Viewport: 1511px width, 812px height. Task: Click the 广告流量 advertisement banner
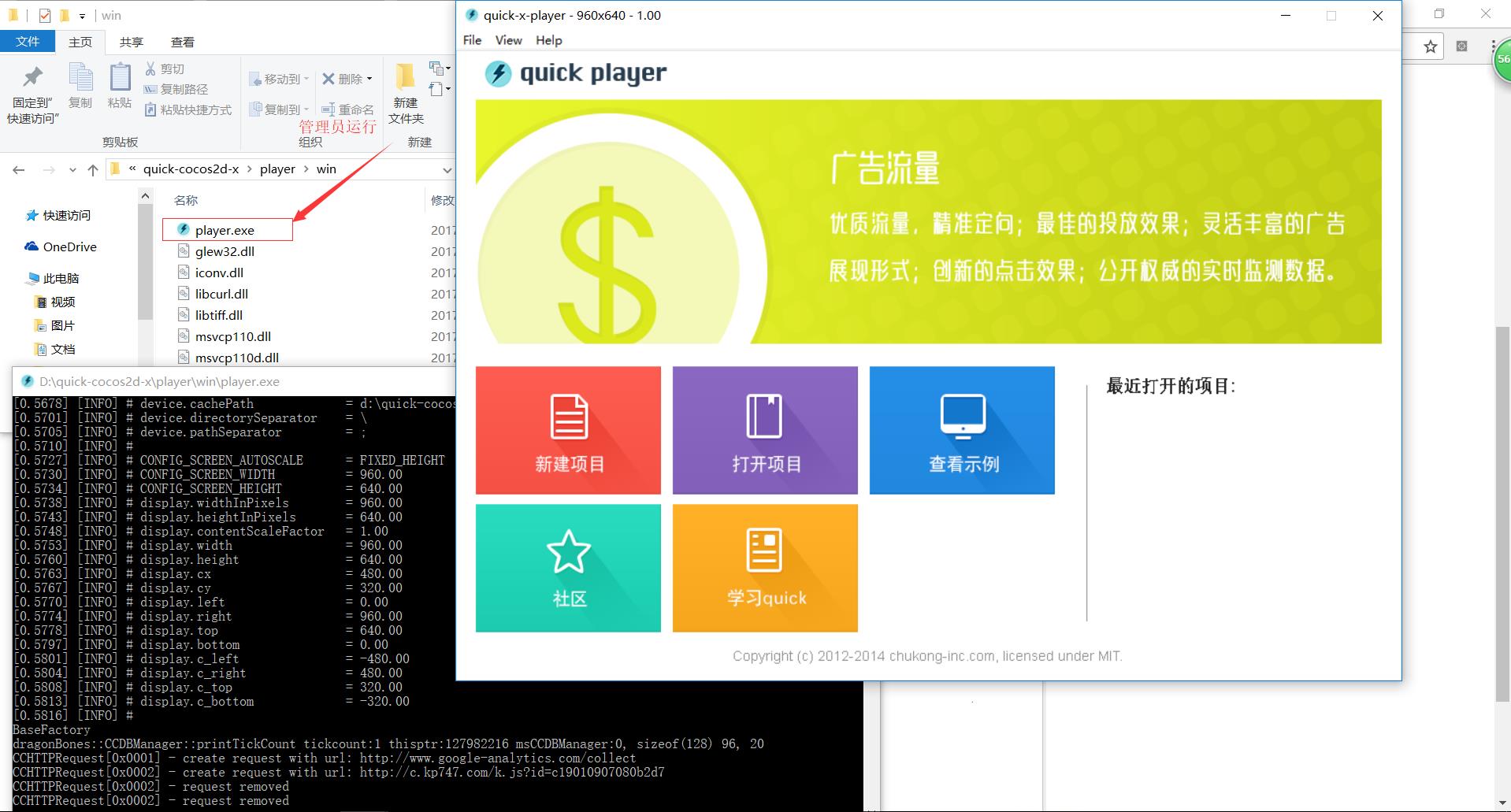click(928, 221)
